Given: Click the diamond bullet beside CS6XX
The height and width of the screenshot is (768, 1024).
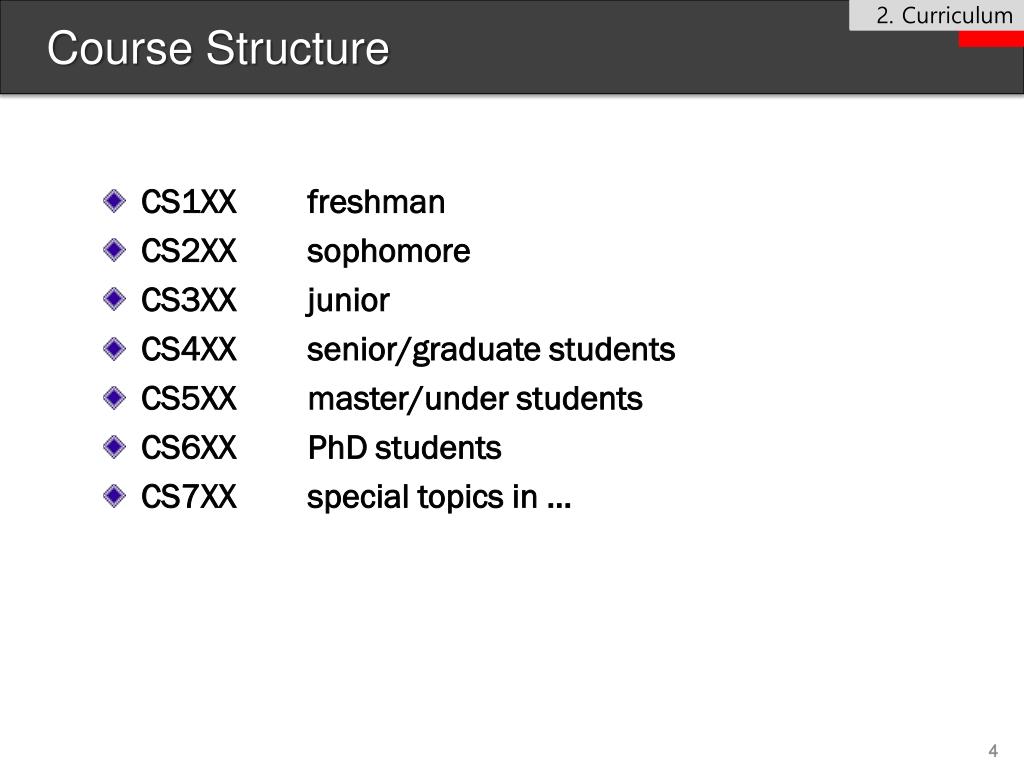Looking at the screenshot, I should [x=114, y=447].
